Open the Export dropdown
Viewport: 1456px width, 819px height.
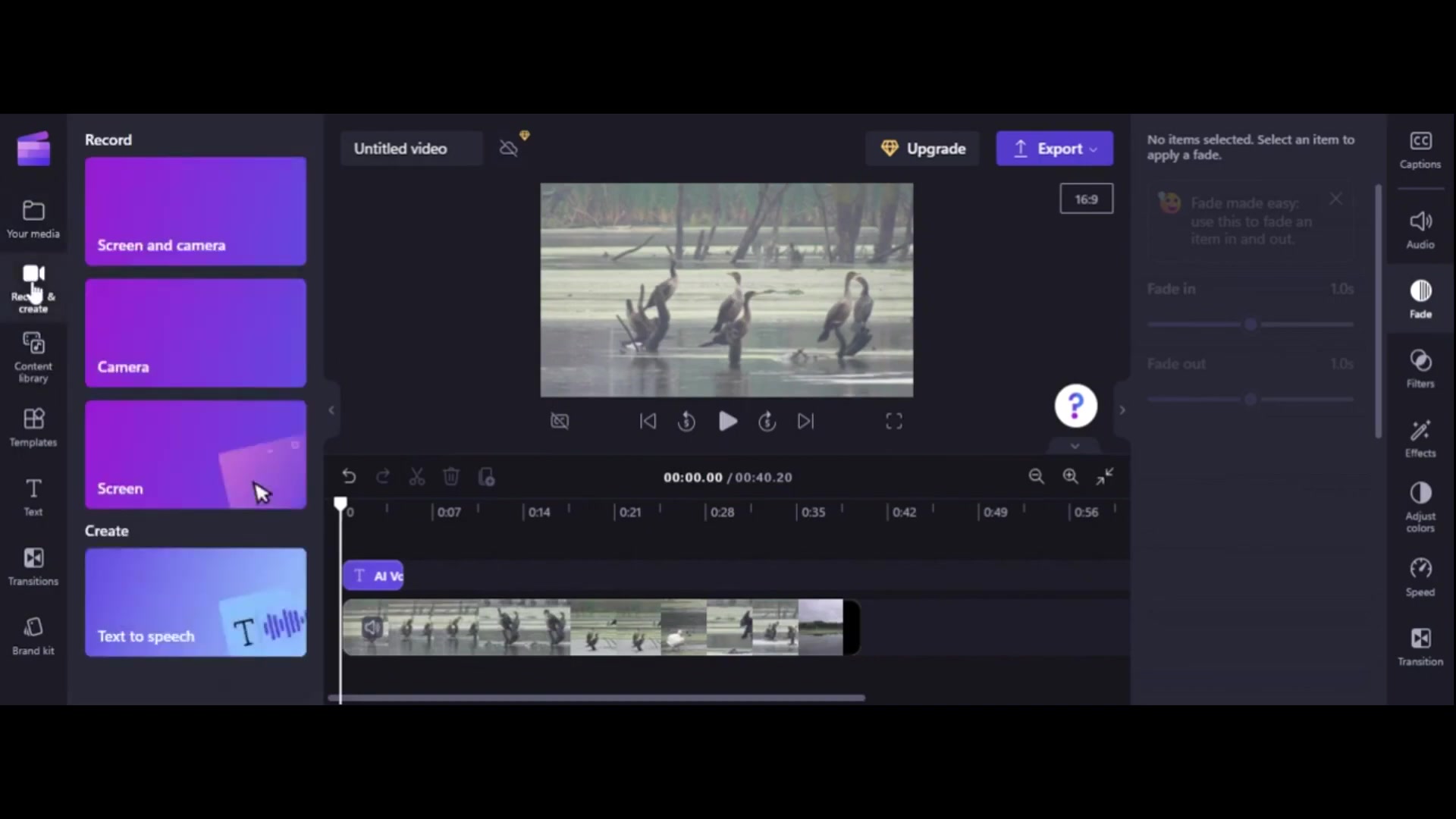[x=1054, y=149]
